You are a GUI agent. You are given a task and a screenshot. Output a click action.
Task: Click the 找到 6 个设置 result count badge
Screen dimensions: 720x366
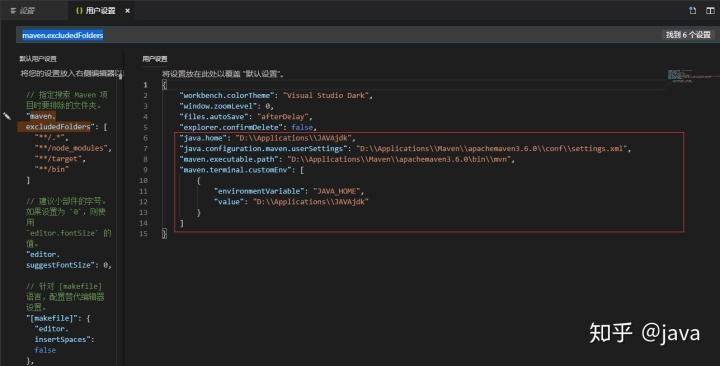688,34
